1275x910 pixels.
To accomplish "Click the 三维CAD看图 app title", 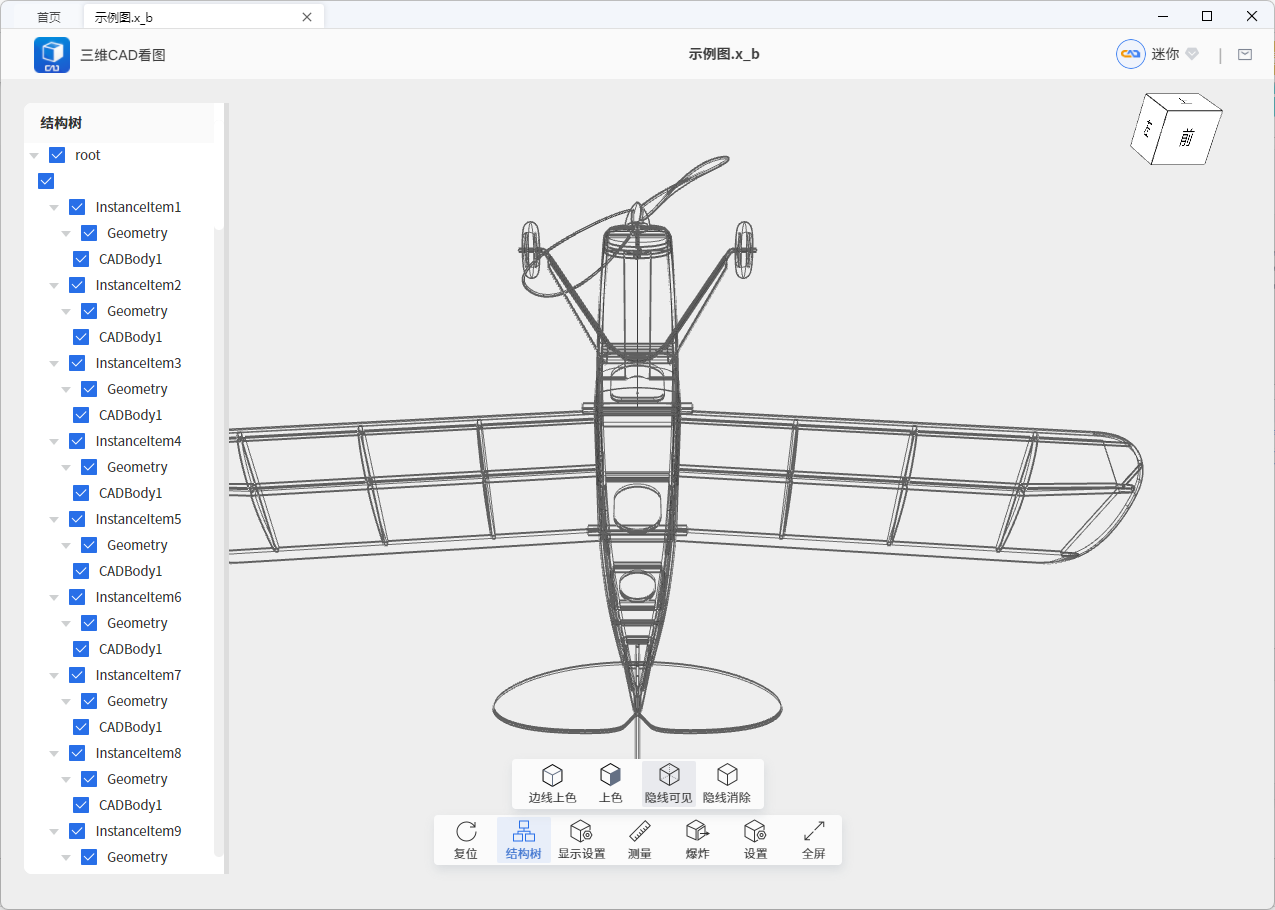I will [123, 55].
